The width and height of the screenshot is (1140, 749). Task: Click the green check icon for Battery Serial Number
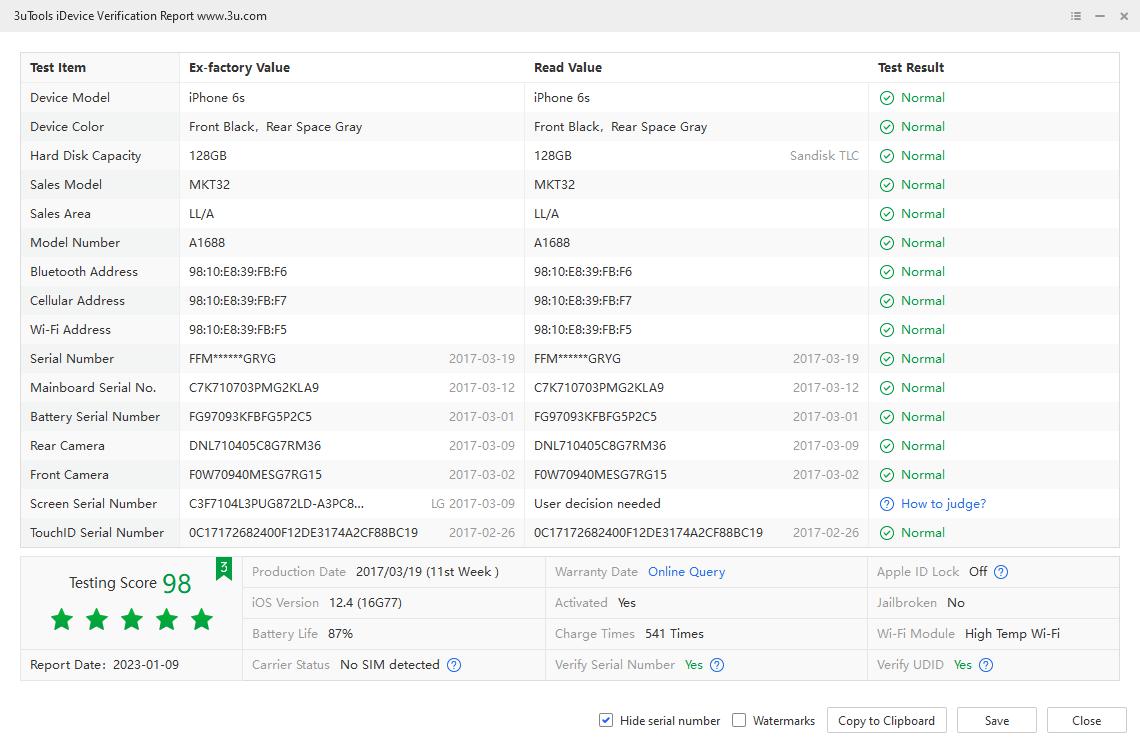[x=886, y=417]
